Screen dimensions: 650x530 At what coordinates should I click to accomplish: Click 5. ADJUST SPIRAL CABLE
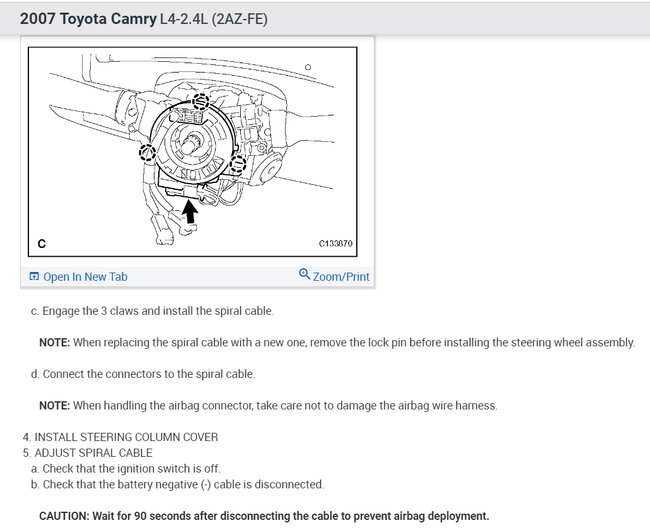click(87, 453)
